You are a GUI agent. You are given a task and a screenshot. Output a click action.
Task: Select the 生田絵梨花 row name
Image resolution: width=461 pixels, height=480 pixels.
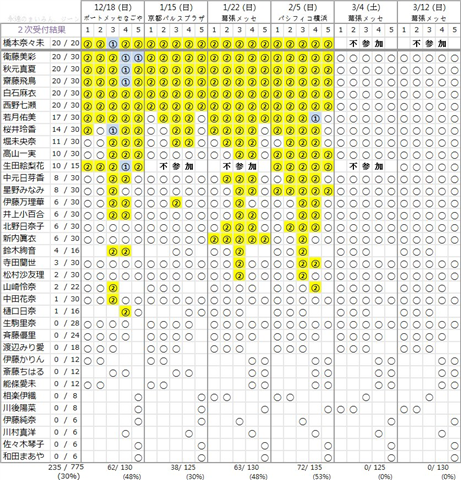[x=23, y=166]
